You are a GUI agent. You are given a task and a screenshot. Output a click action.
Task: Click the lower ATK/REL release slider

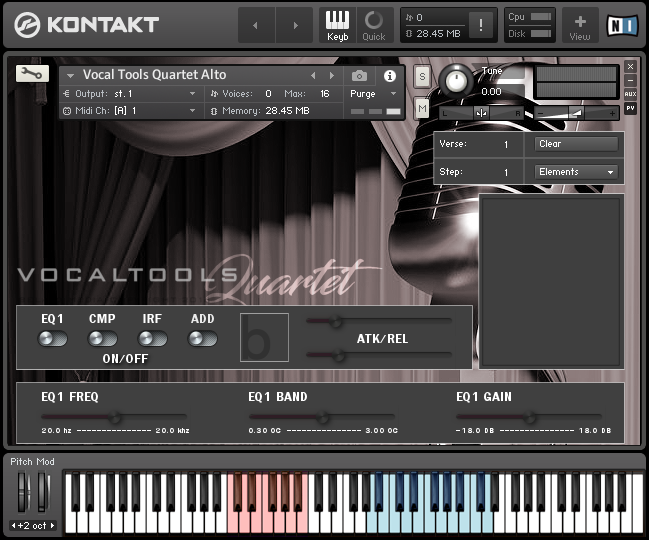[x=379, y=355]
